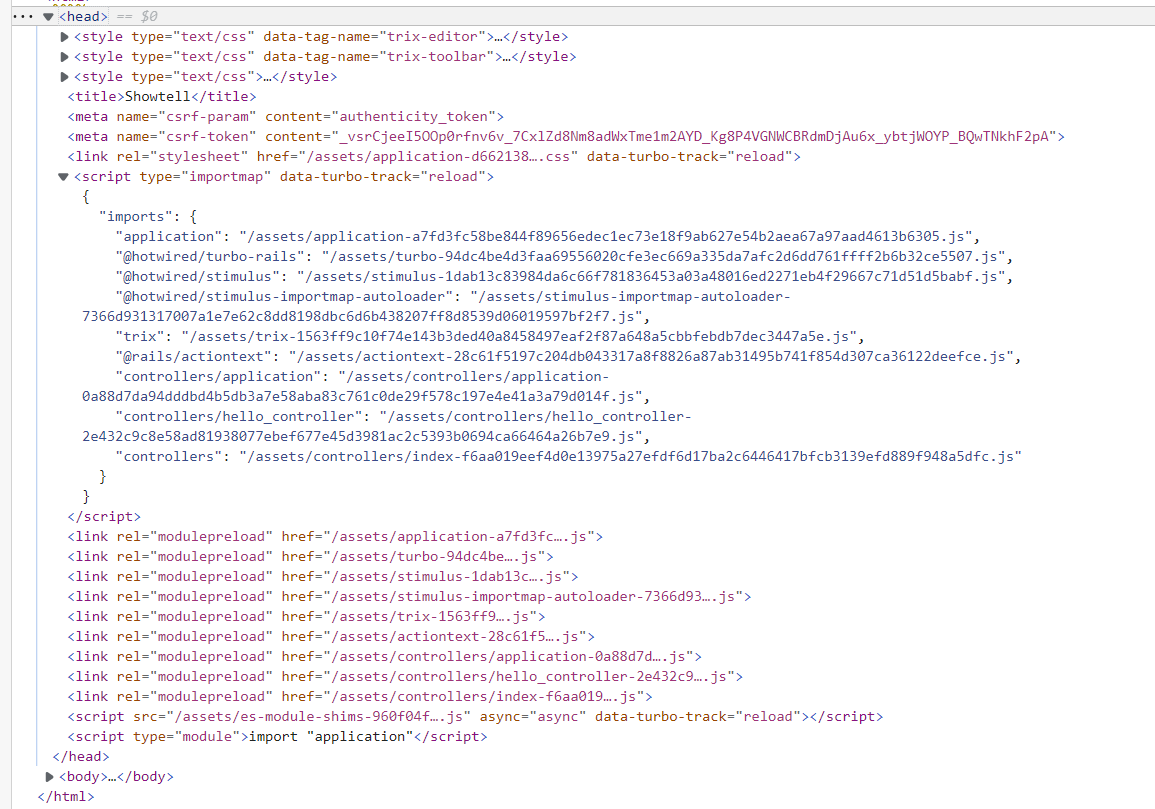Click the "controllers/hello_controller" importmap key
Screen dimensions: 1155x809
(x=239, y=416)
